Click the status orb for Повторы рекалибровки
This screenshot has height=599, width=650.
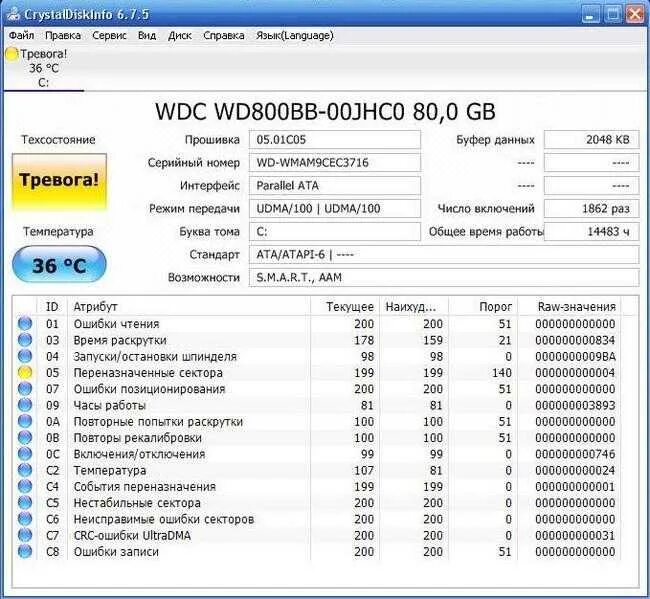coord(25,438)
